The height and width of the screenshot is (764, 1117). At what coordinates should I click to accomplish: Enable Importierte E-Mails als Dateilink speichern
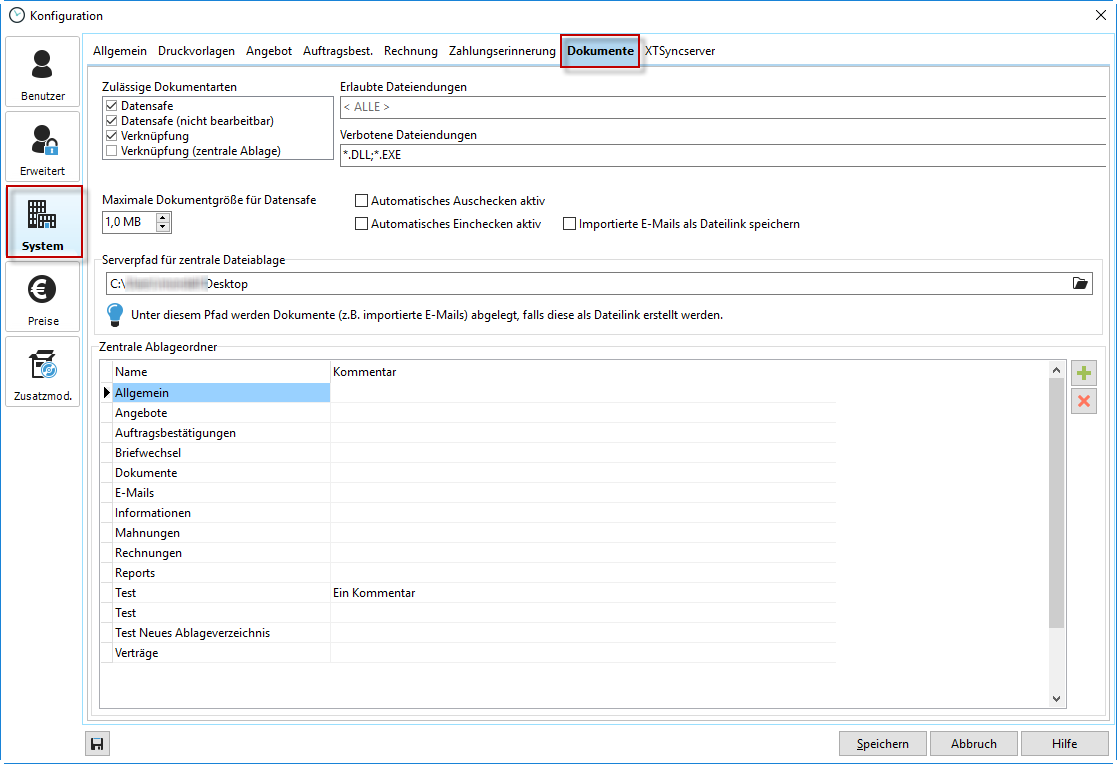click(570, 224)
